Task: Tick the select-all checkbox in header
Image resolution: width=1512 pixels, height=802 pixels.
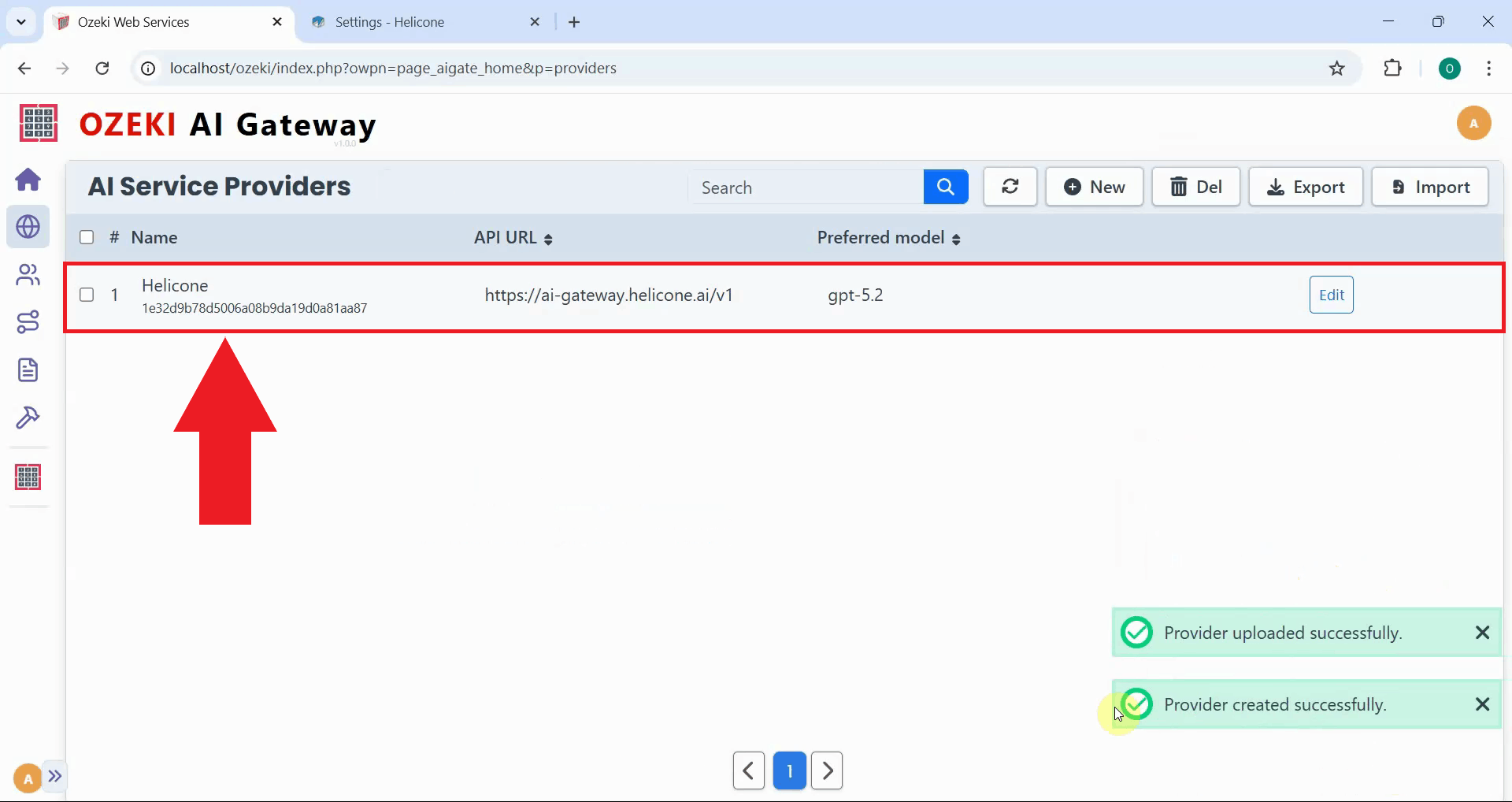Action: (x=87, y=238)
